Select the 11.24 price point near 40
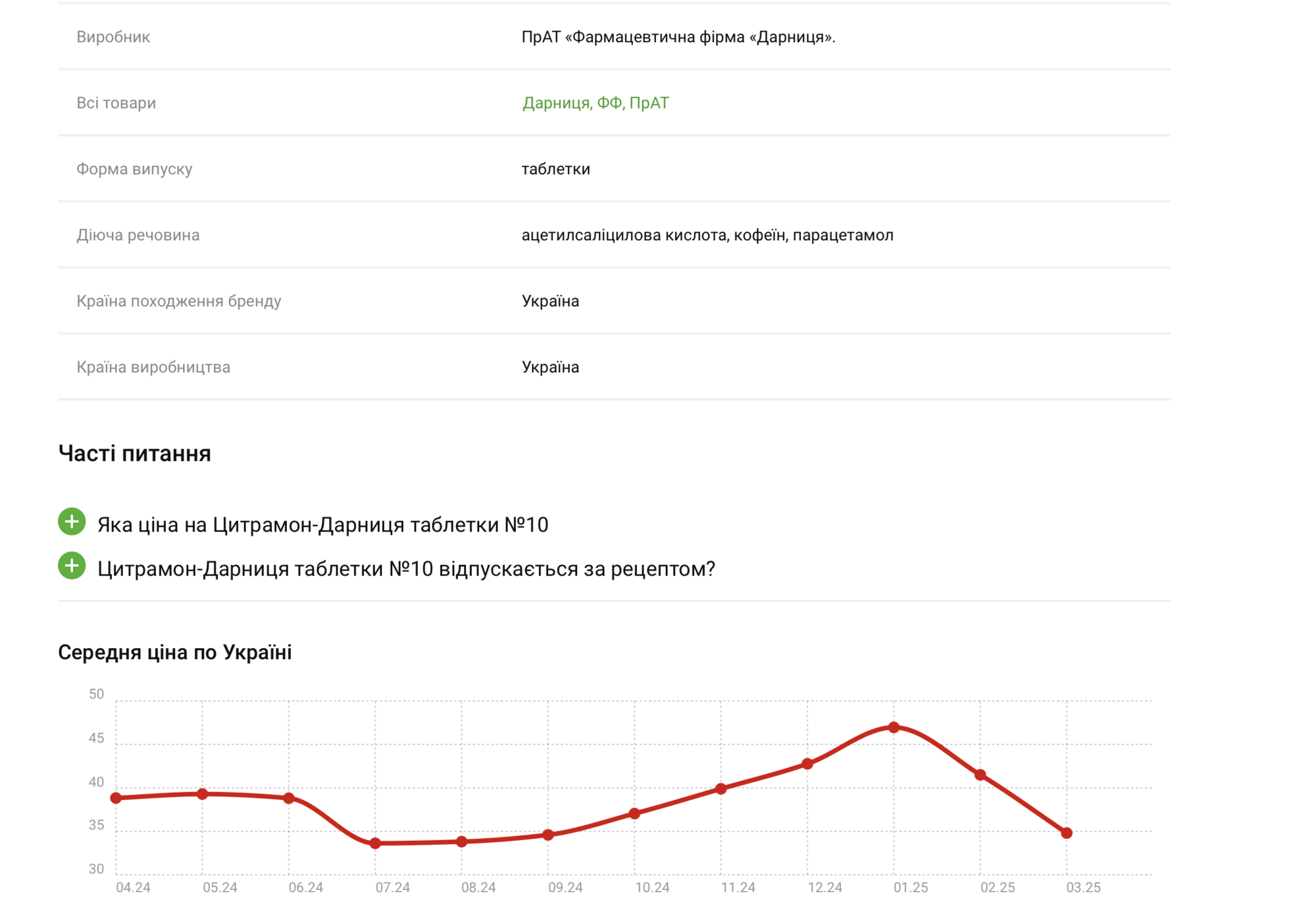The width and height of the screenshot is (1316, 902). click(x=721, y=789)
